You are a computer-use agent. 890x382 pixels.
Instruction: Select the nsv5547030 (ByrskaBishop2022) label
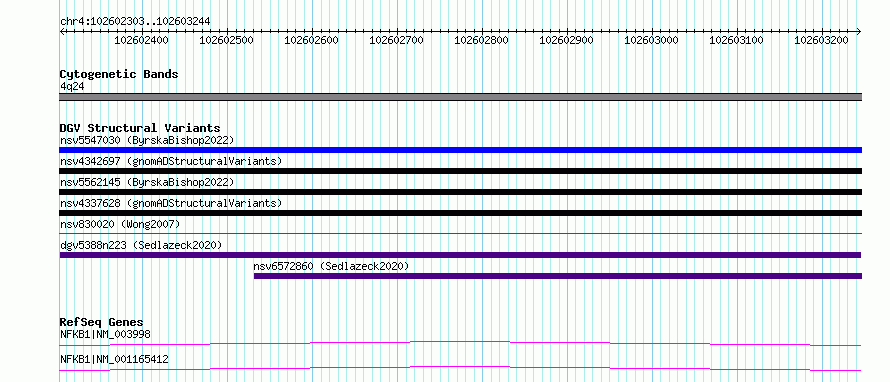pyautogui.click(x=147, y=140)
